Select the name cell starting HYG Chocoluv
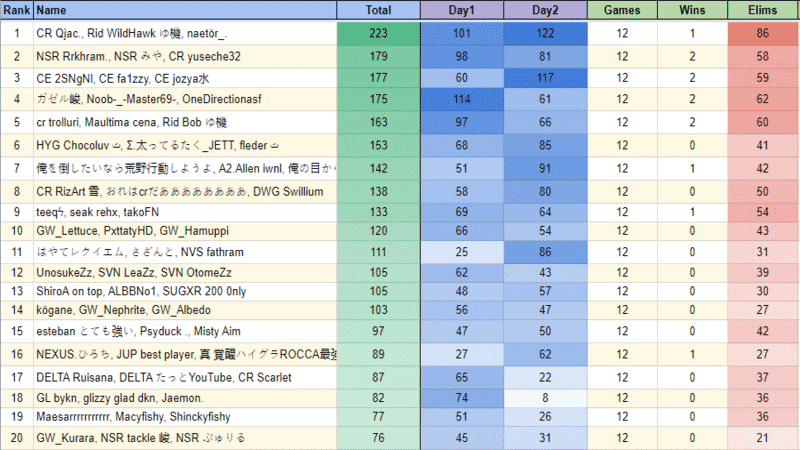 [185, 145]
